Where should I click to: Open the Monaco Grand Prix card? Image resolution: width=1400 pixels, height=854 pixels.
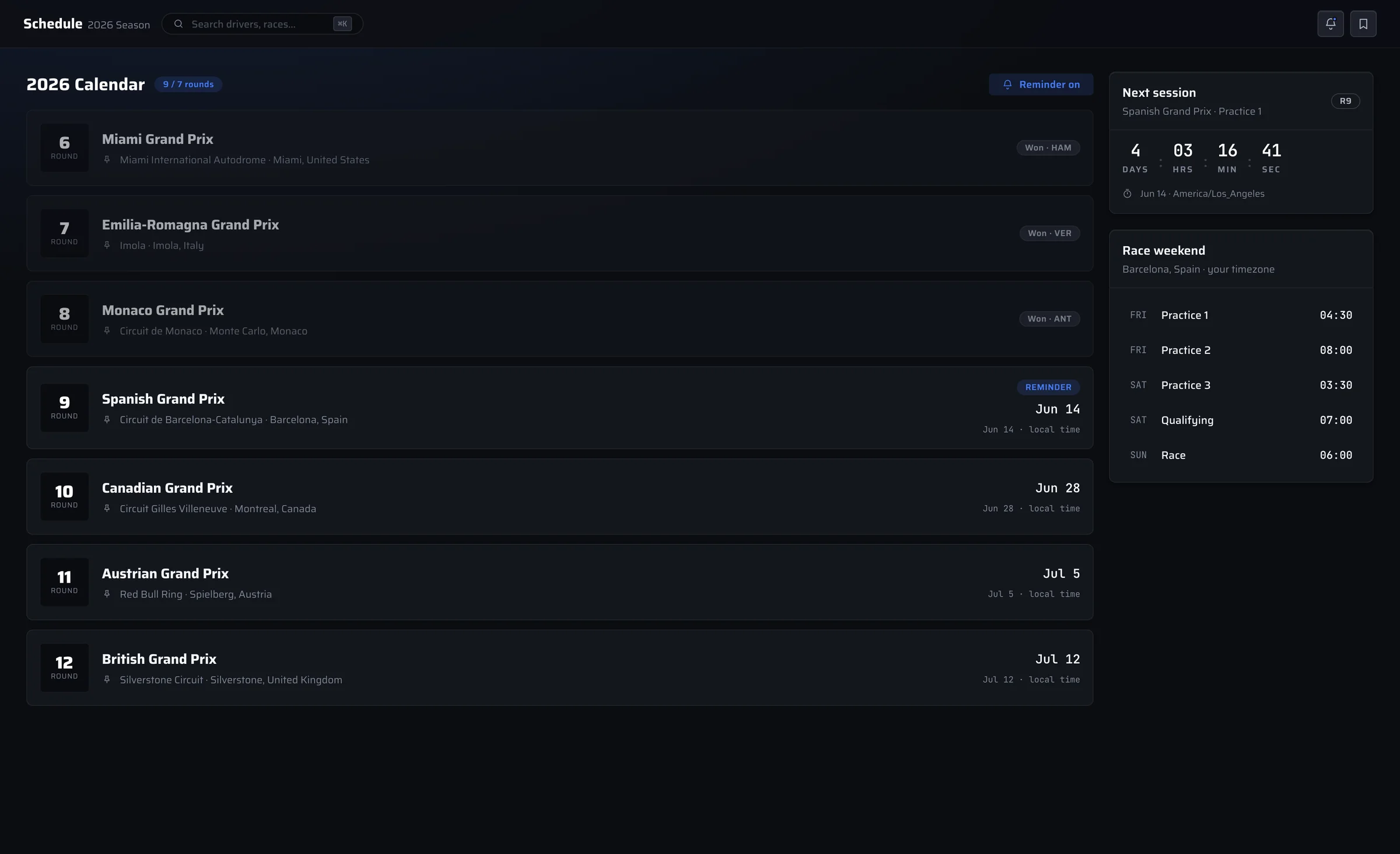point(559,319)
